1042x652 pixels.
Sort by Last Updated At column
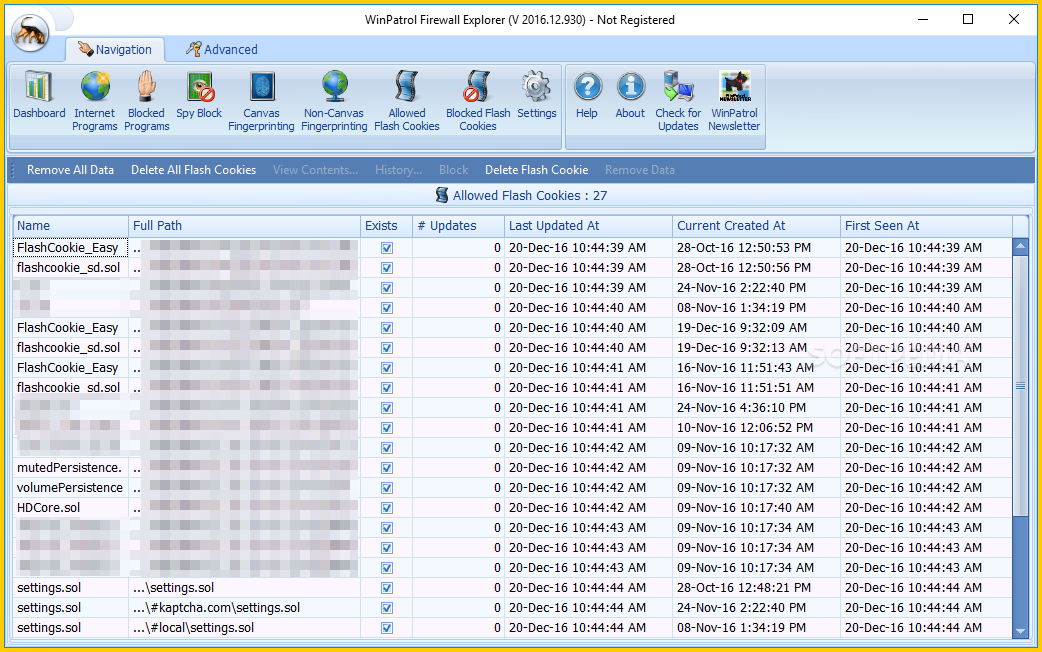589,226
